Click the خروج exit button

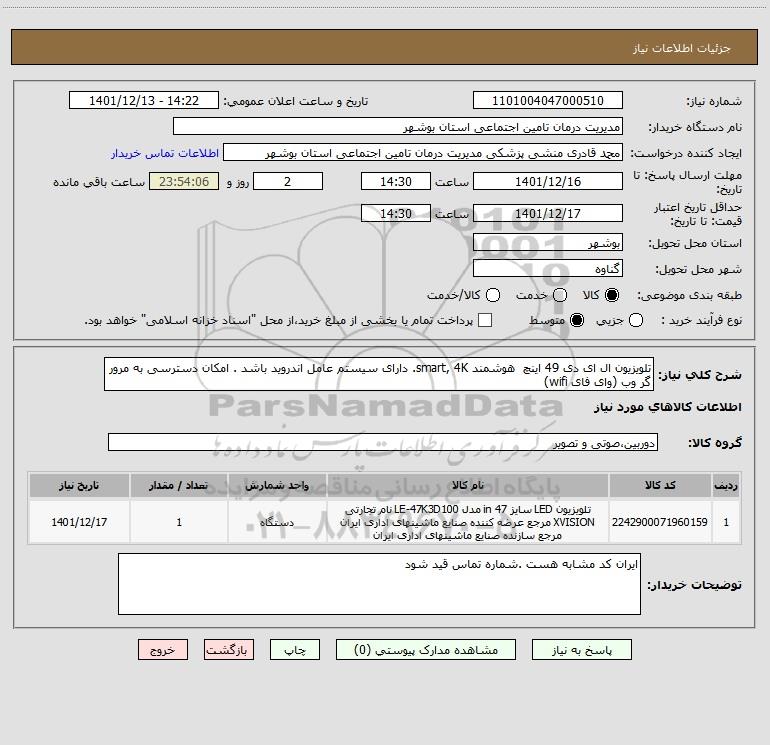point(163,650)
